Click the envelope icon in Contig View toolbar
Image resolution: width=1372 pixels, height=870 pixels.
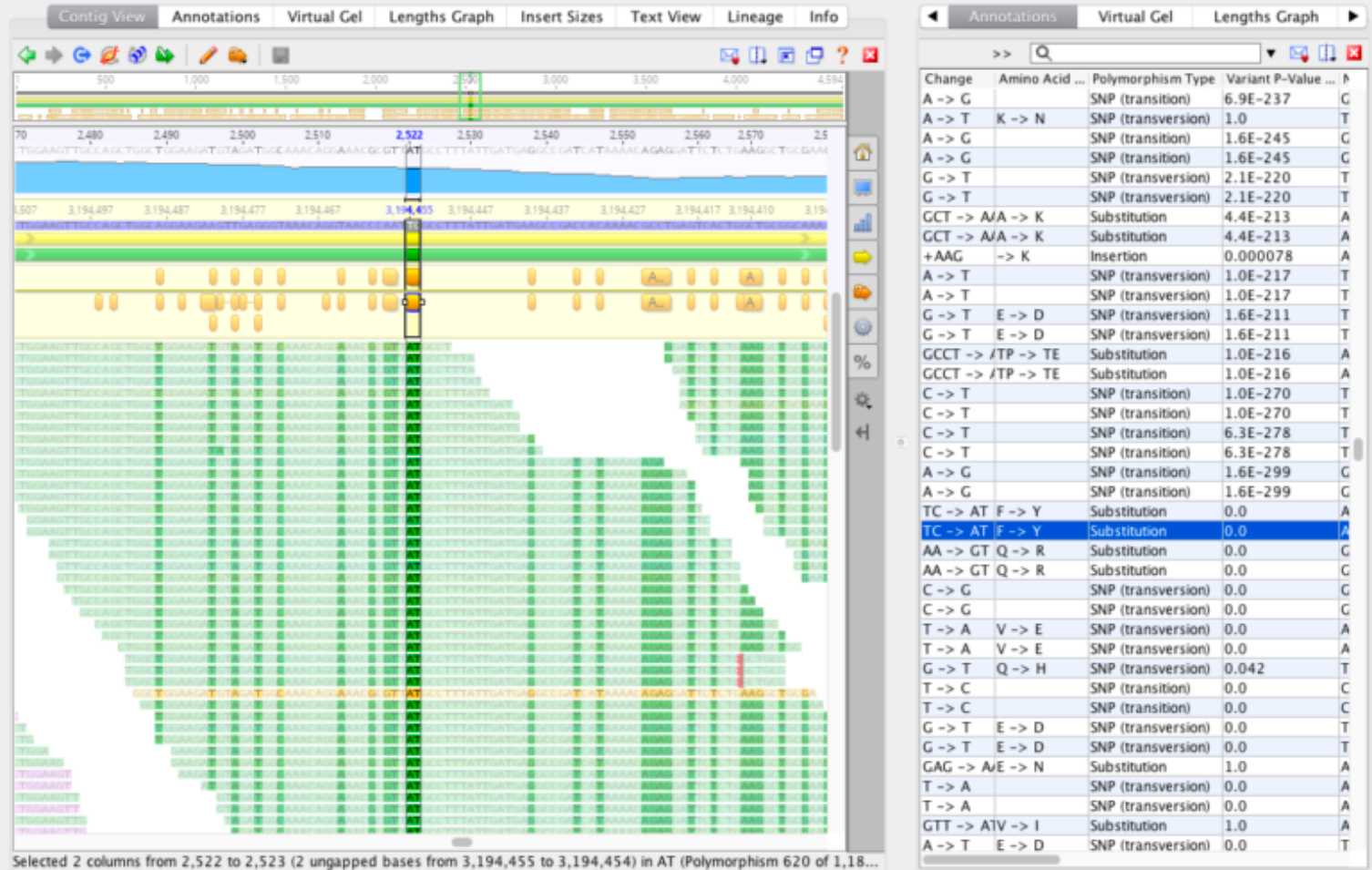tap(729, 56)
